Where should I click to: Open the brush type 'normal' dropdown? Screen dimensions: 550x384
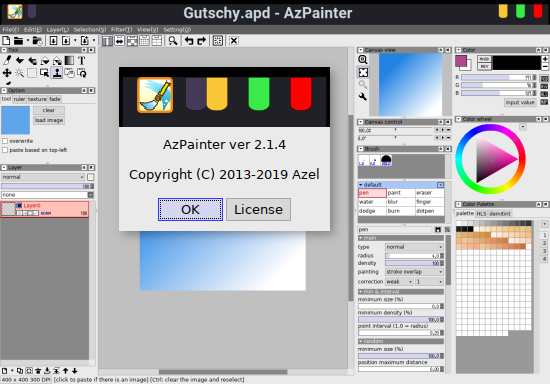click(415, 247)
